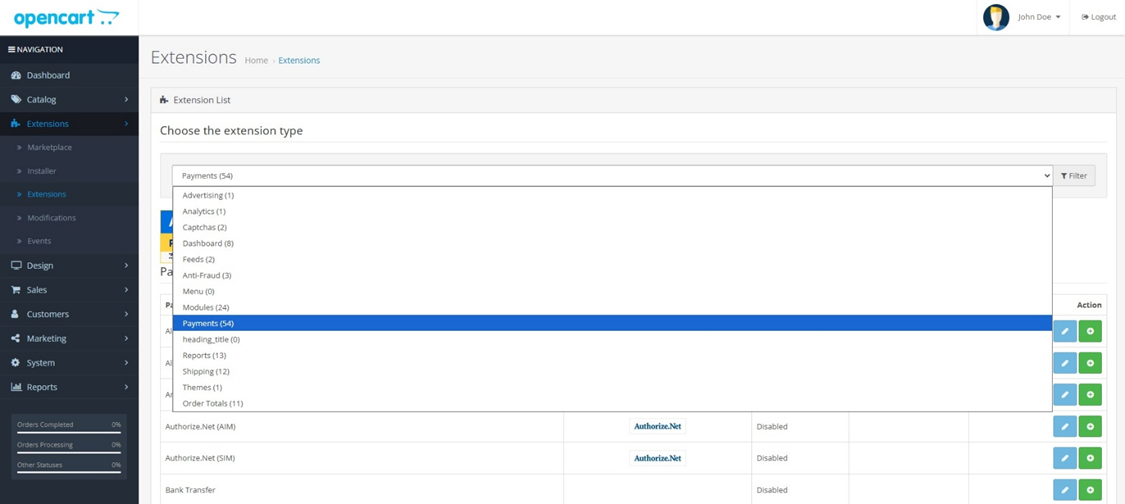Expand the Catalog menu
This screenshot has width=1125, height=504.
(x=69, y=100)
